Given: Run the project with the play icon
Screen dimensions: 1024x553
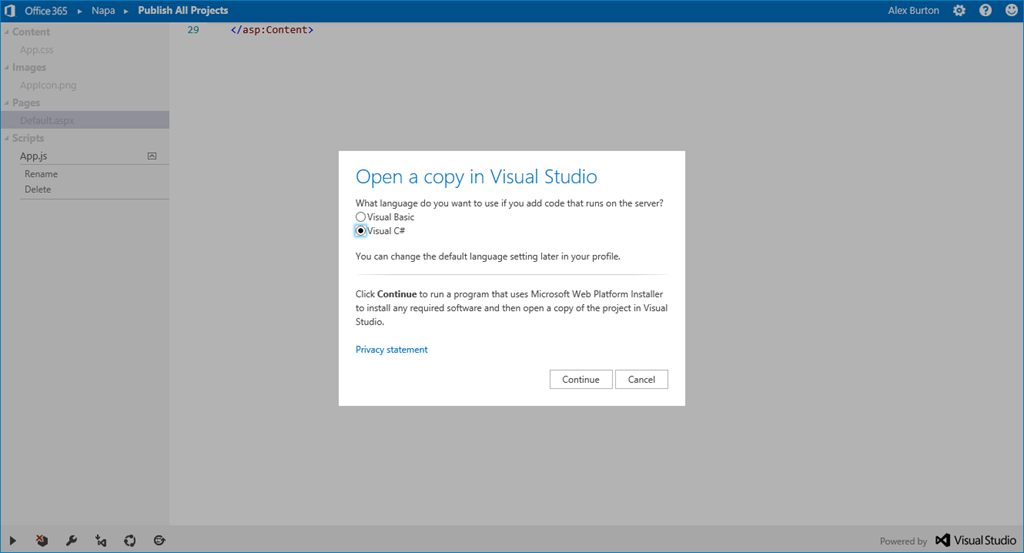Looking at the screenshot, I should click(x=12, y=541).
